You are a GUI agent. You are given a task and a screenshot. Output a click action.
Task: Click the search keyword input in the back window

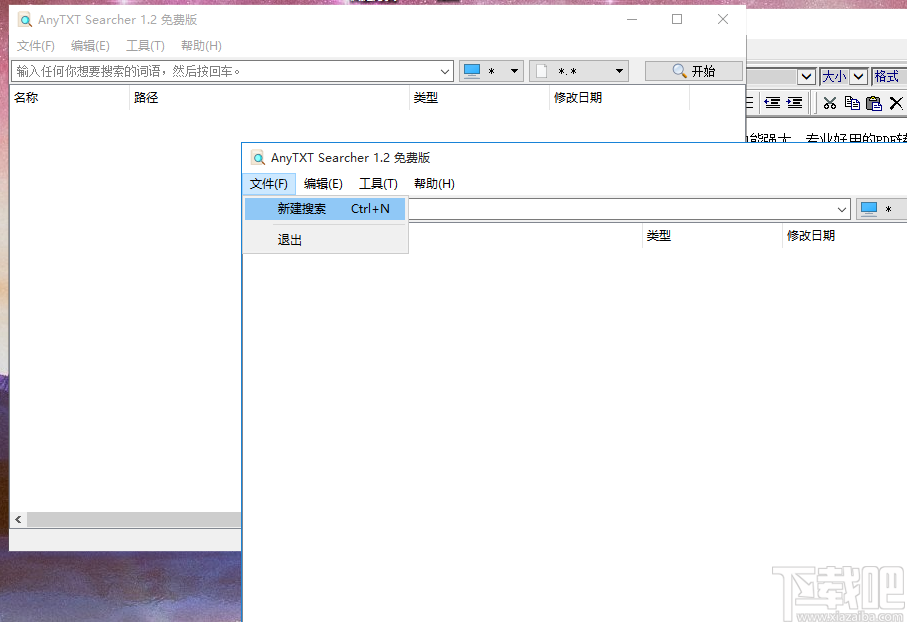pos(226,71)
